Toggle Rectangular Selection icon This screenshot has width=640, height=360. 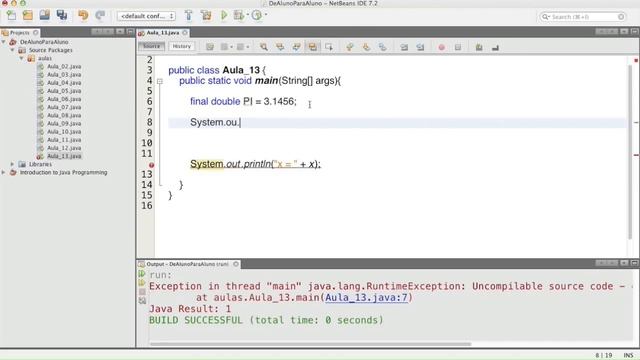tap(329, 47)
